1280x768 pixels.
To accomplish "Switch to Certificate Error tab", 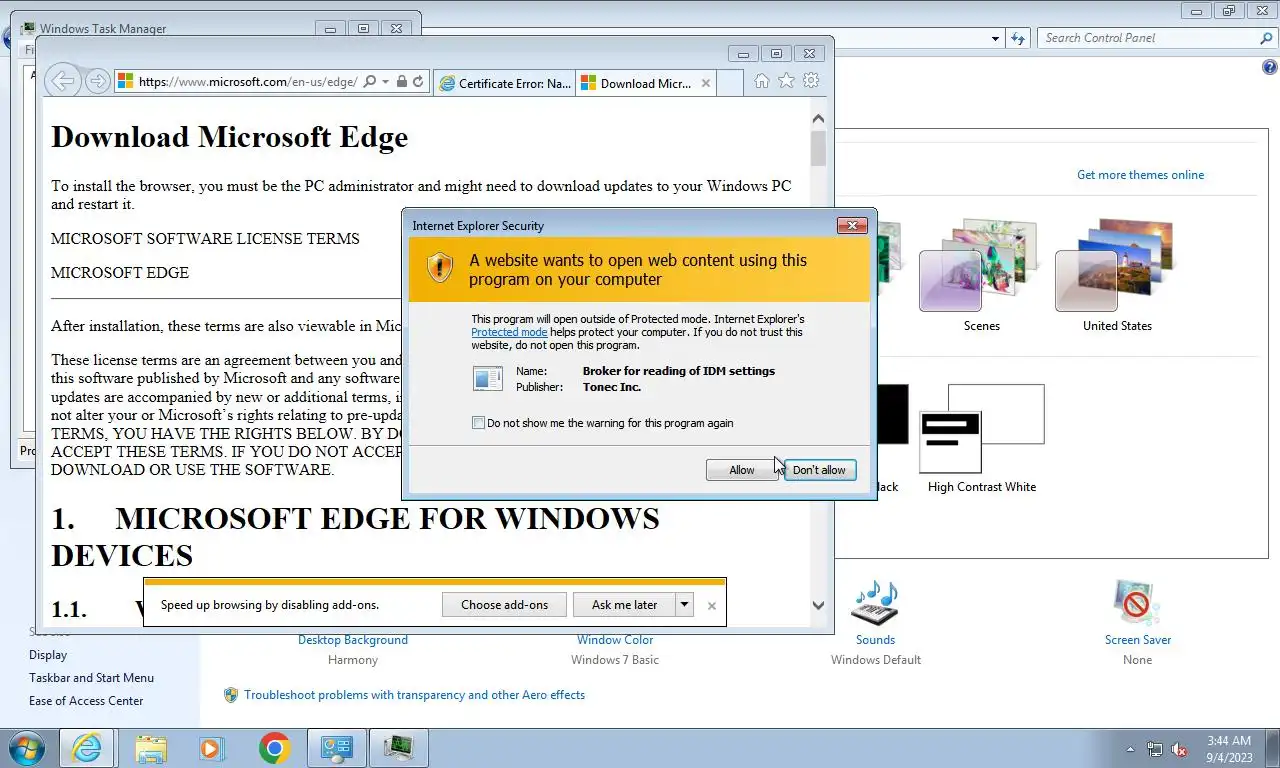I will pyautogui.click(x=505, y=83).
